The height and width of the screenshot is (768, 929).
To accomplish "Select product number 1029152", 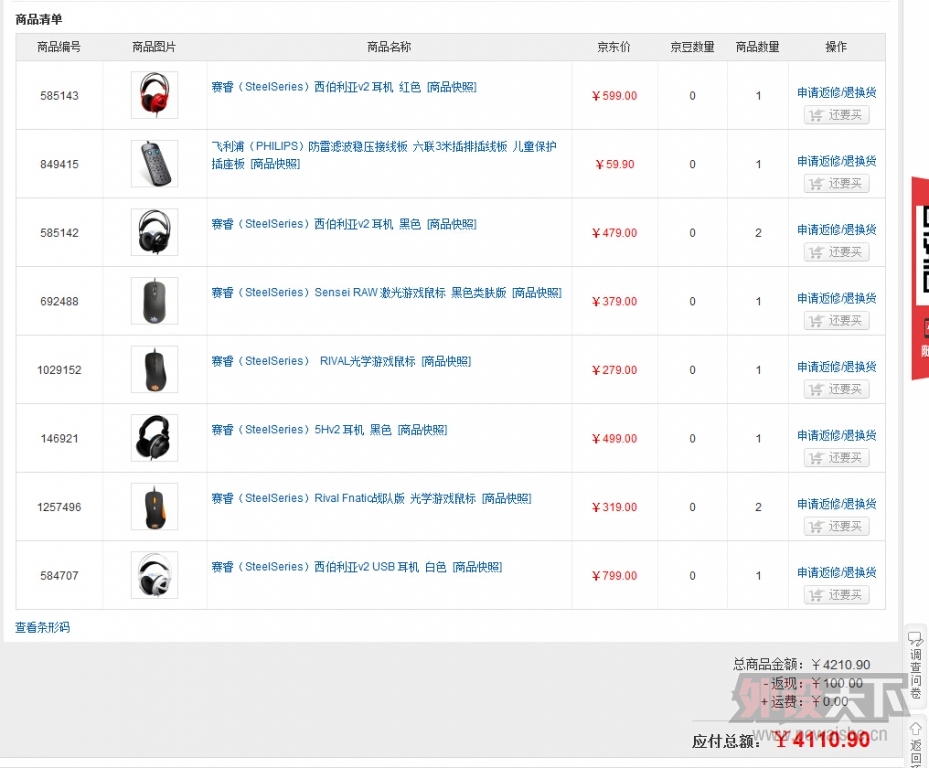I will [59, 370].
